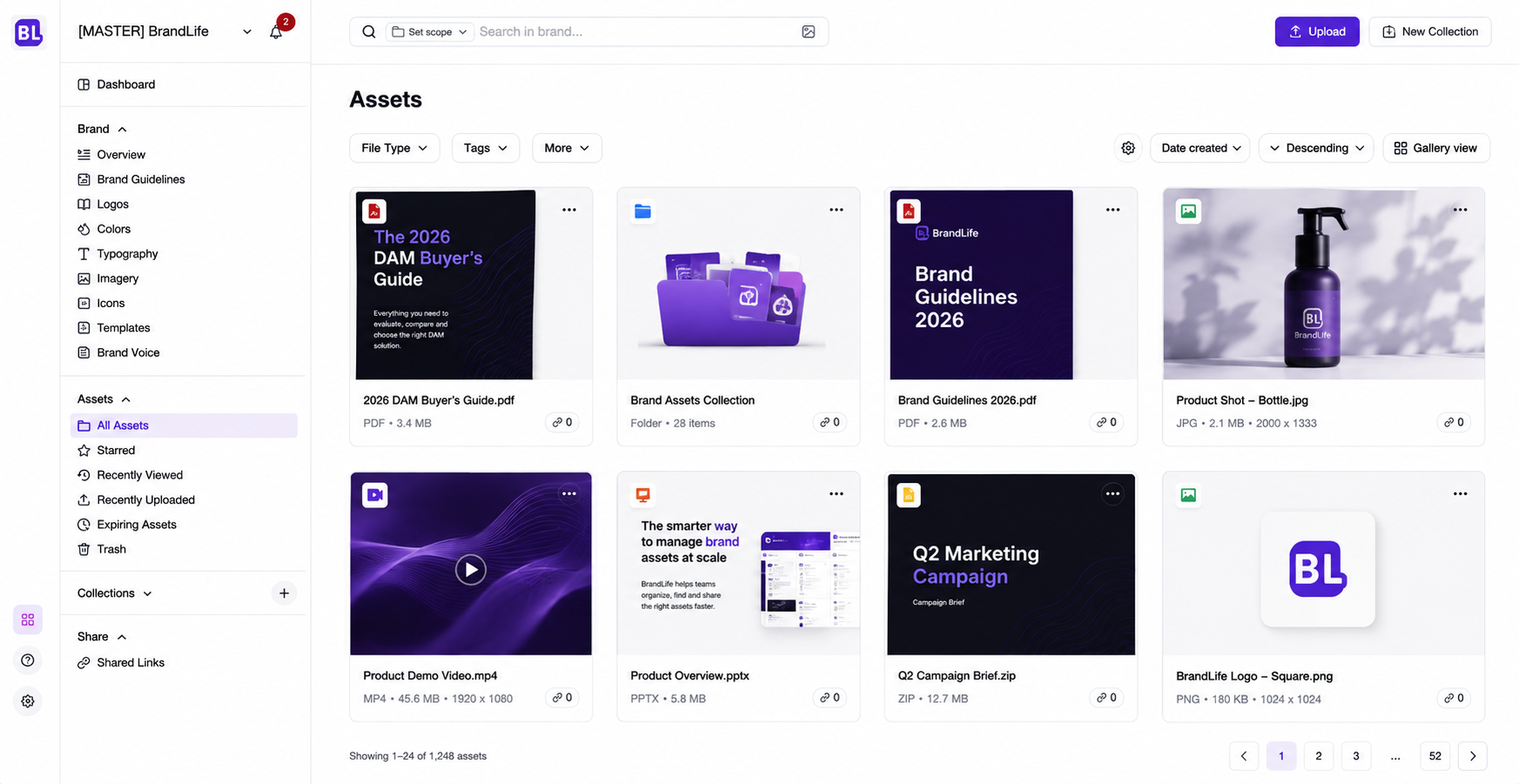Open Brand Assets Collection folder thumbnail
The width and height of the screenshot is (1519, 784).
(738, 284)
